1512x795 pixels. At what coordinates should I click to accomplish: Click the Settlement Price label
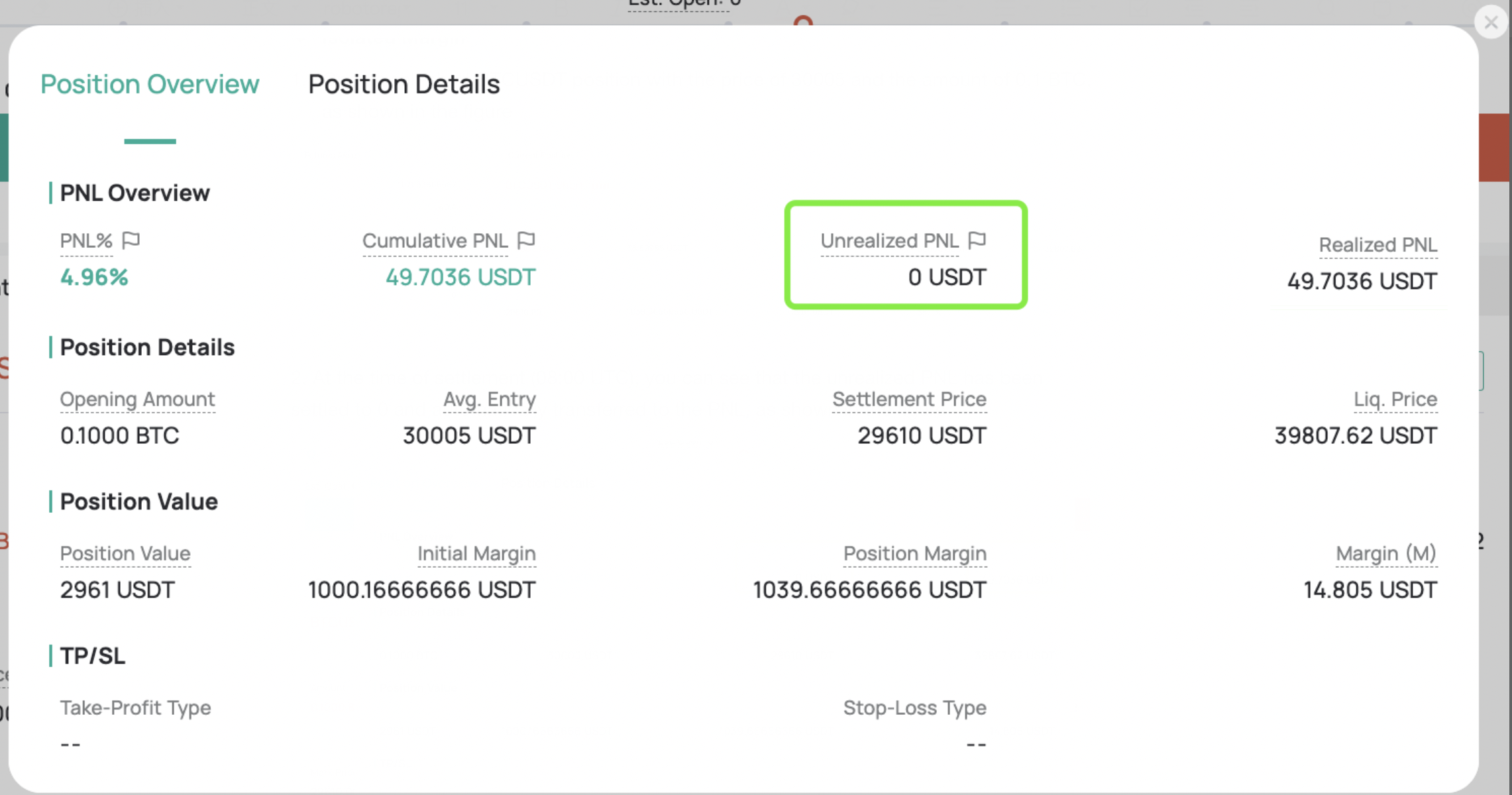pyautogui.click(x=909, y=399)
